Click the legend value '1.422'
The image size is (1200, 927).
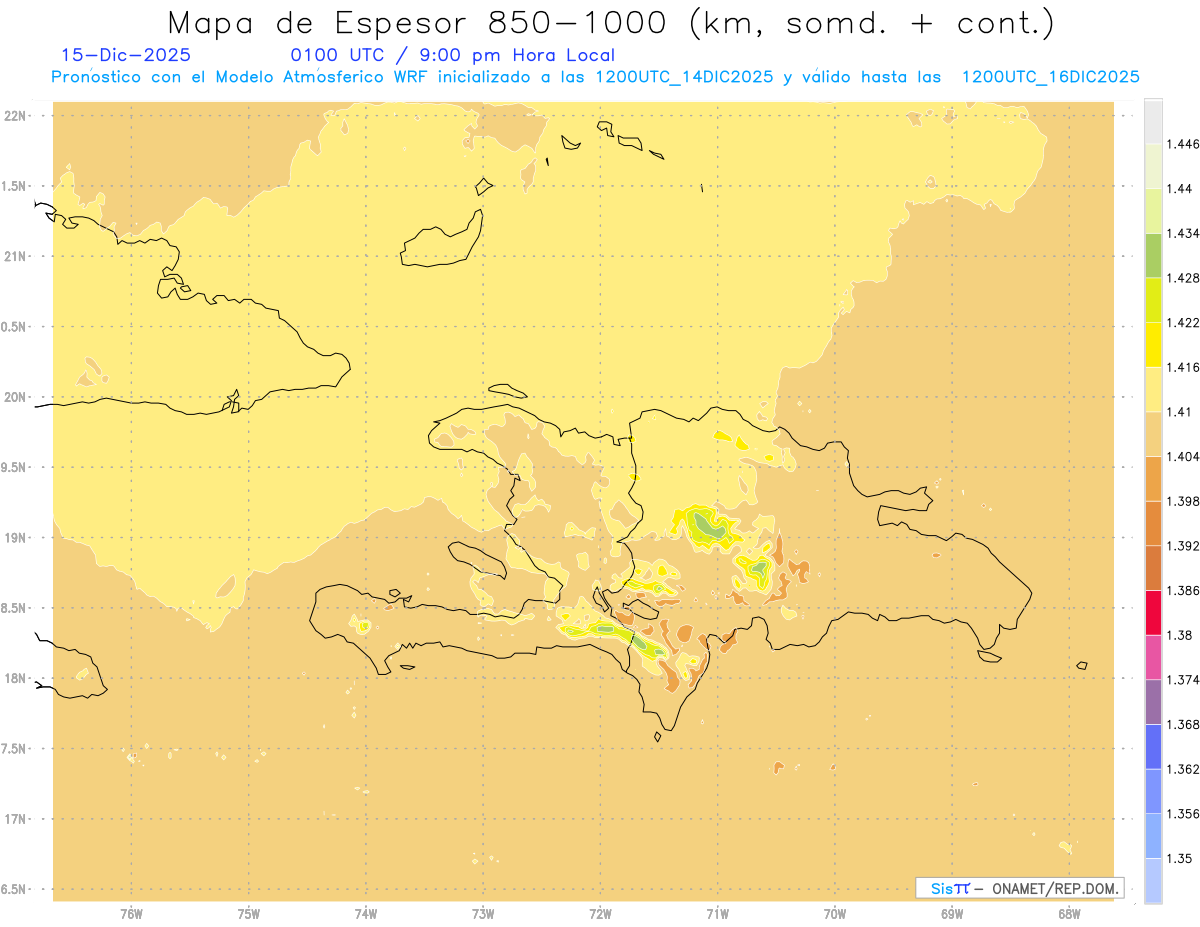pyautogui.click(x=1183, y=322)
